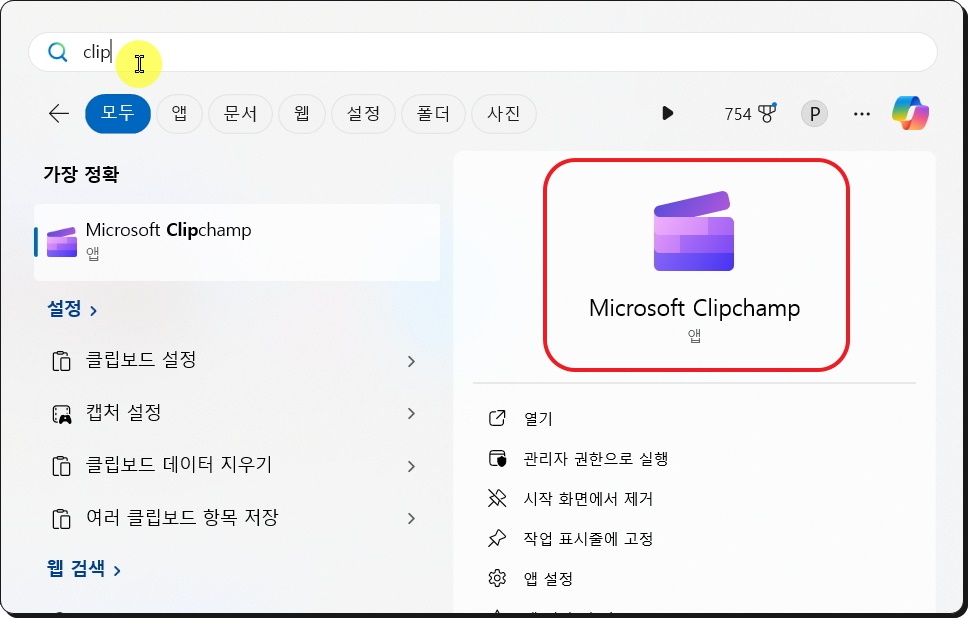Show more filters with play arrow
Screen dimensions: 968x618
pyautogui.click(x=667, y=114)
